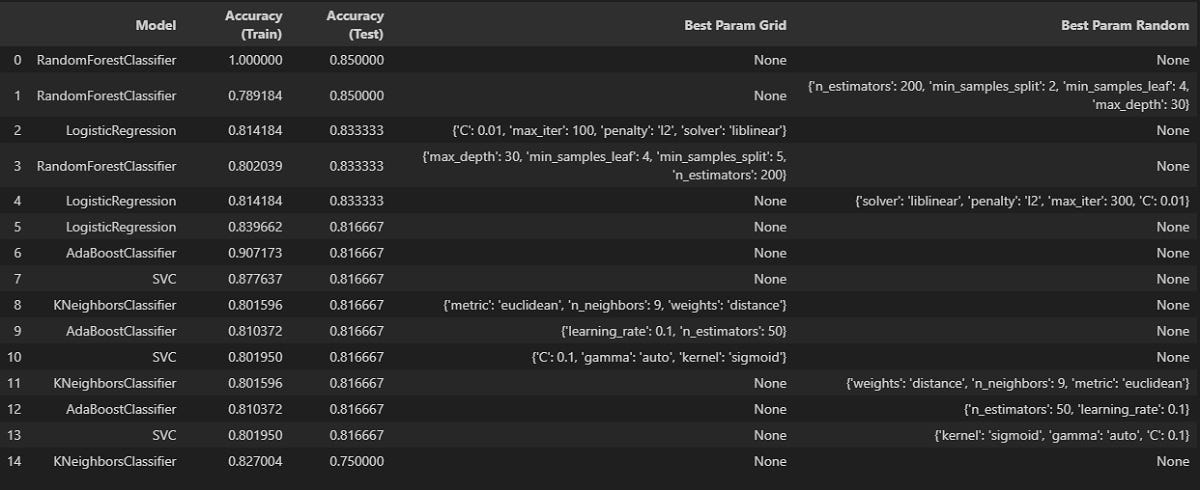Select the KNeighborsClassifier grid params in row 8
The width and height of the screenshot is (1200, 490).
[x=614, y=305]
